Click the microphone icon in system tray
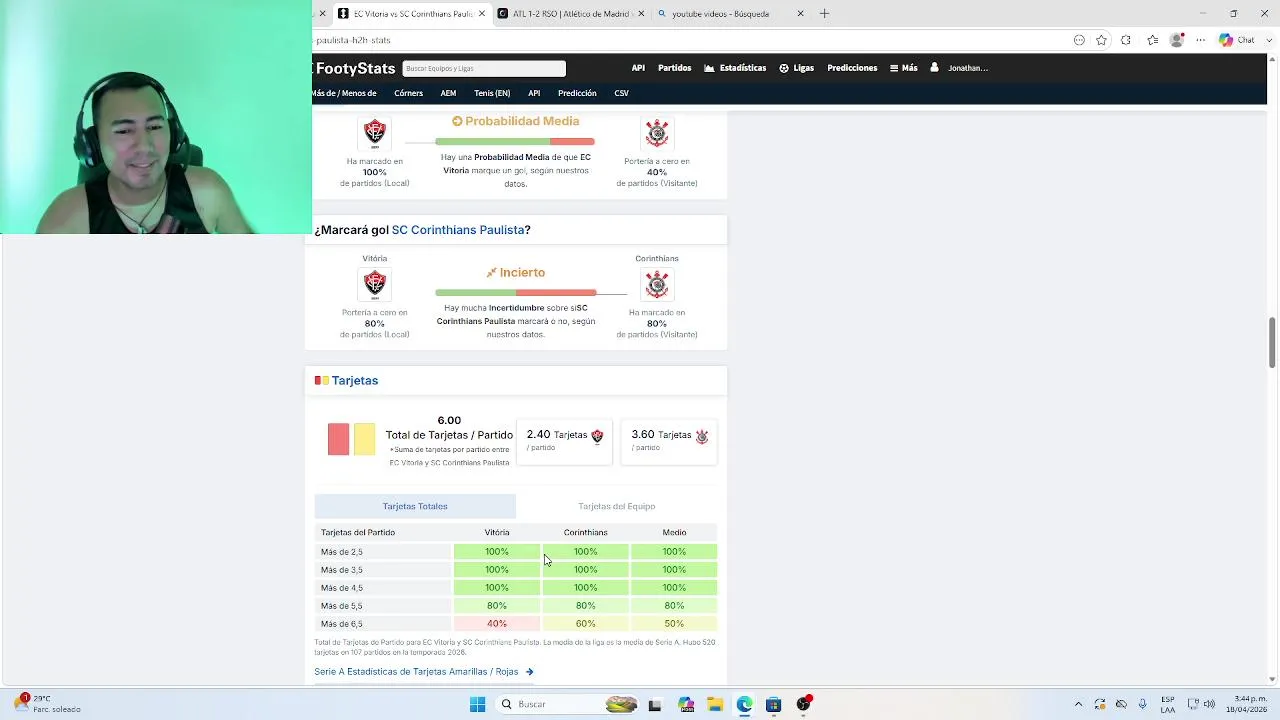 (x=1142, y=704)
